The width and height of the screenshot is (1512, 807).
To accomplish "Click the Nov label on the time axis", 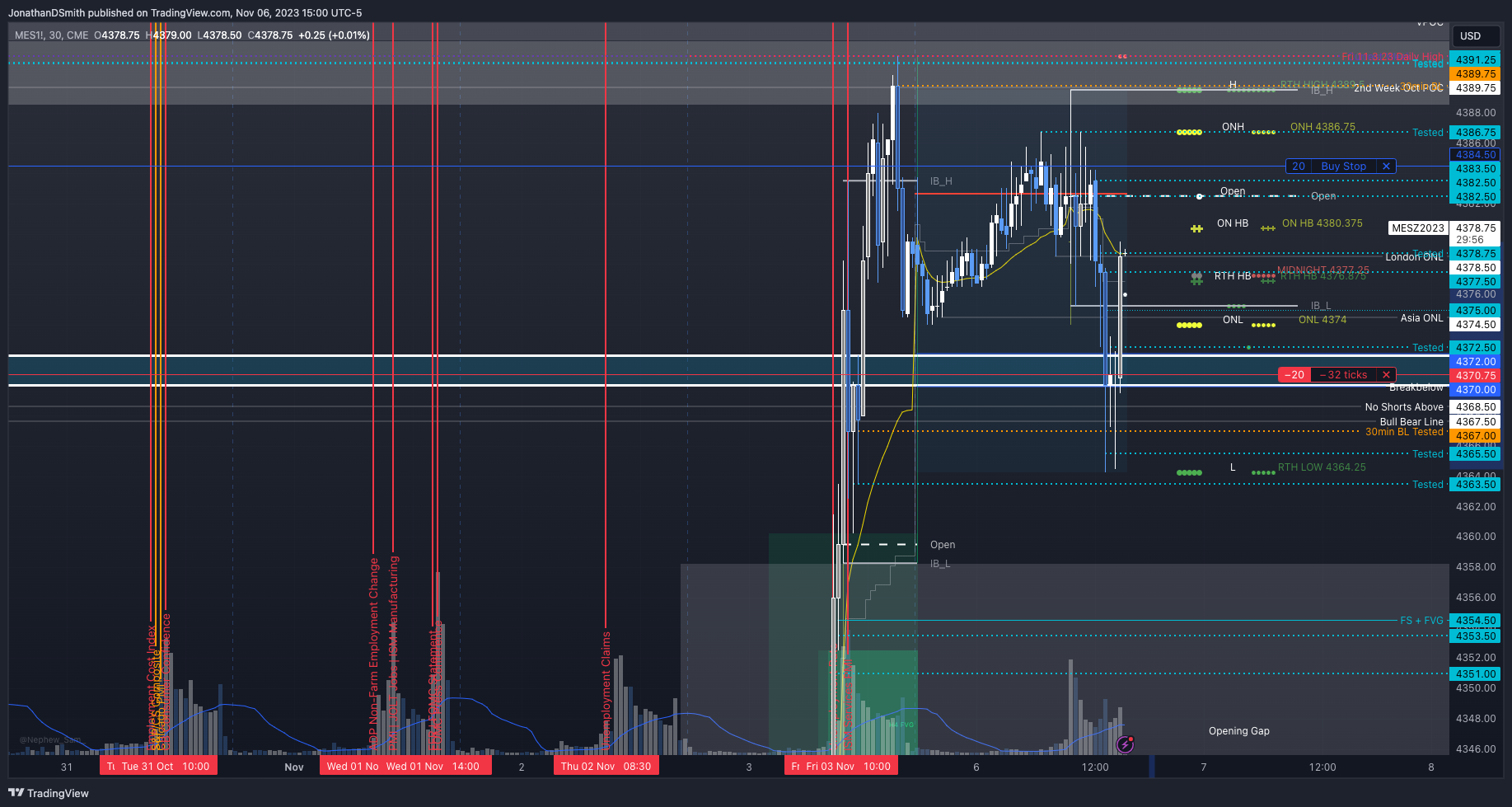I will pos(294,767).
